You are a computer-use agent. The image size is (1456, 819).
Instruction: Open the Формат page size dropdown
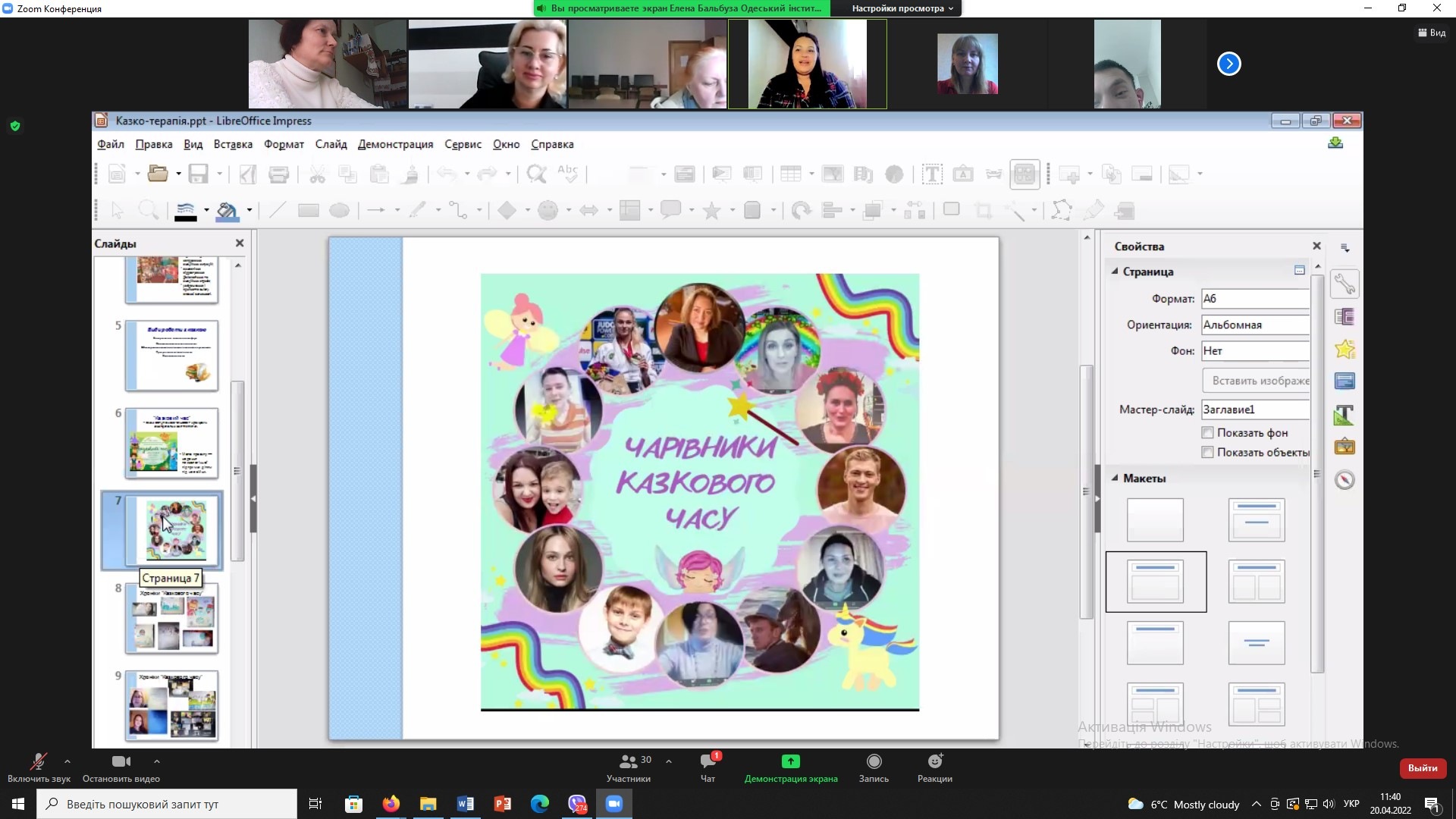pyautogui.click(x=1255, y=299)
